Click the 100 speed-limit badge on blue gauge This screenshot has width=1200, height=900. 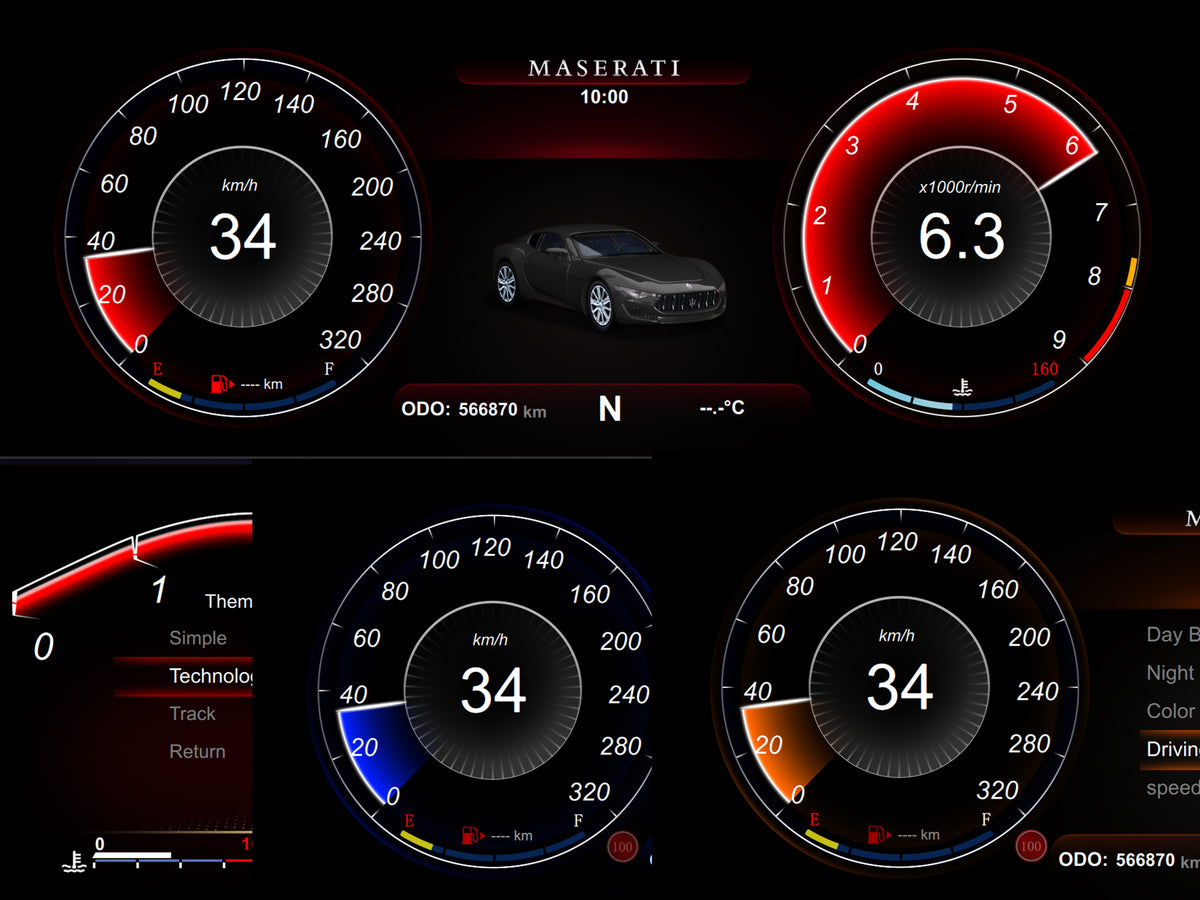point(622,847)
